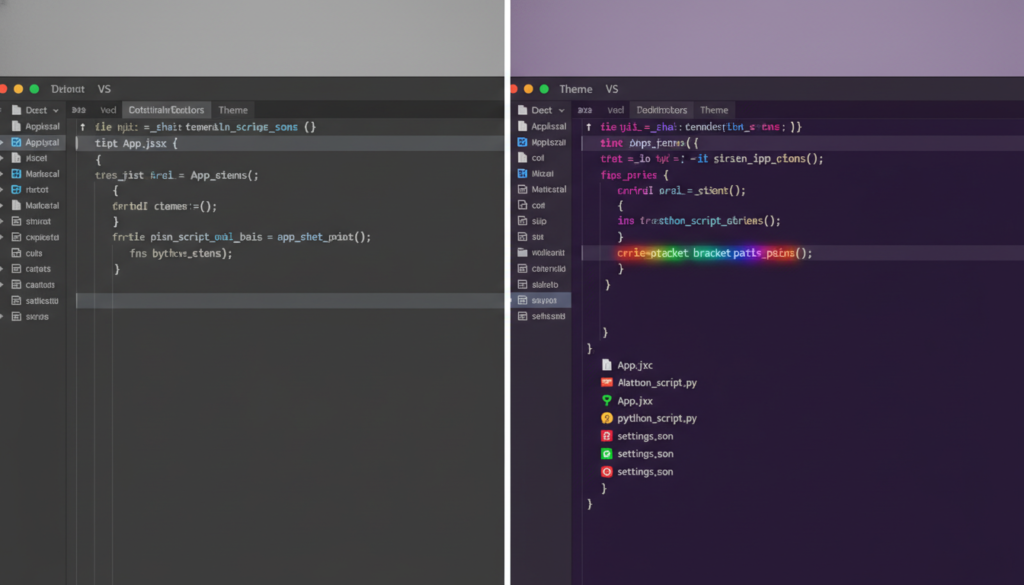
Task: Switch to the Theme tab in the left editor
Action: click(233, 110)
